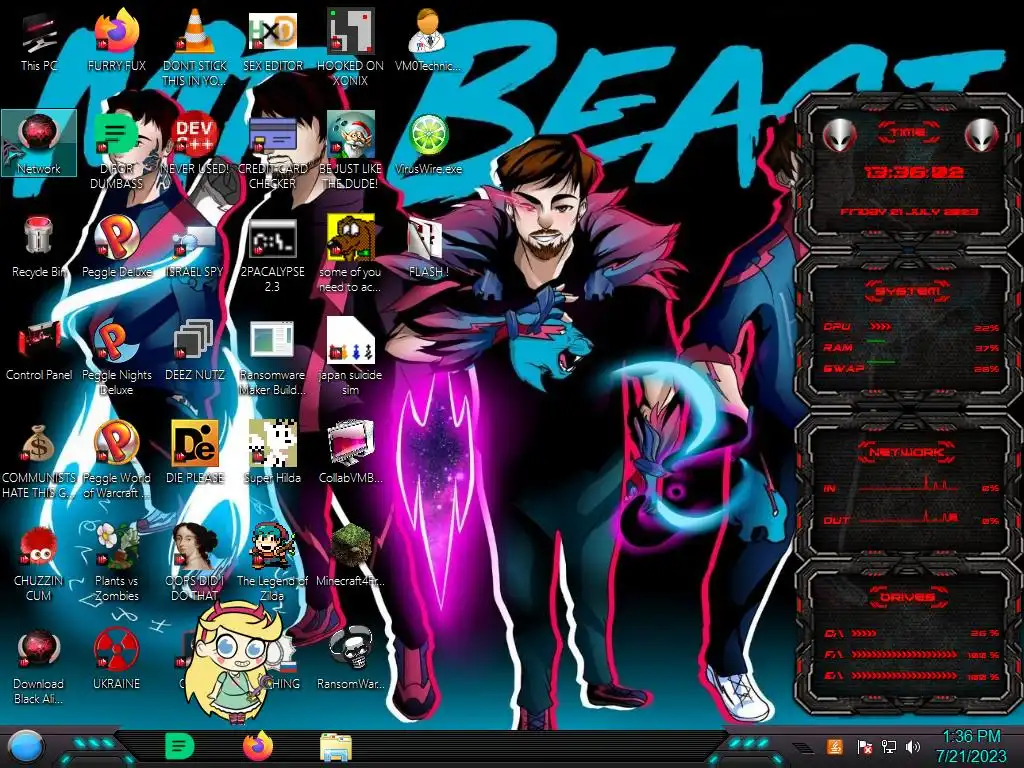Image resolution: width=1024 pixels, height=768 pixels.
Task: Click the volume speaker tray icon
Action: [x=913, y=746]
